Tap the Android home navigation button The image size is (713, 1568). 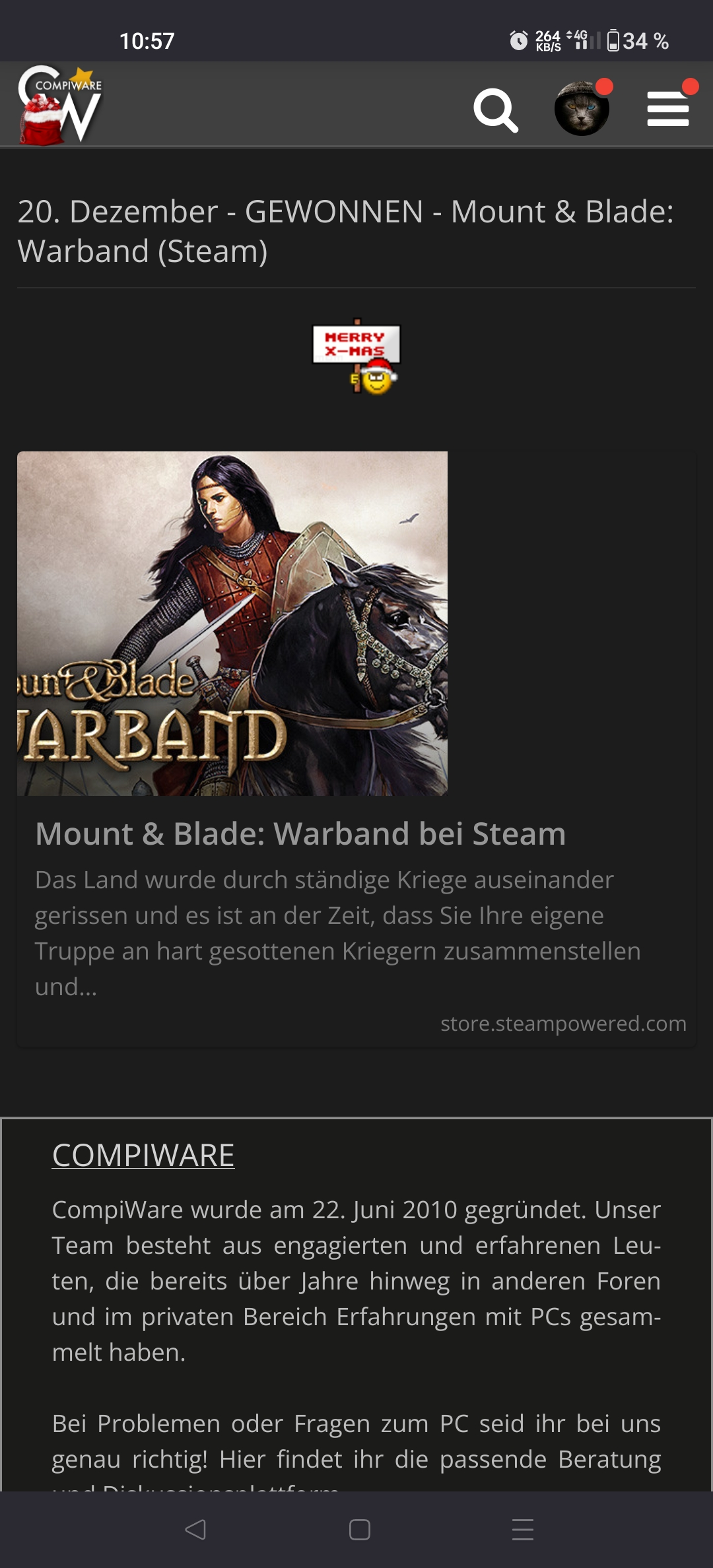point(359,1530)
